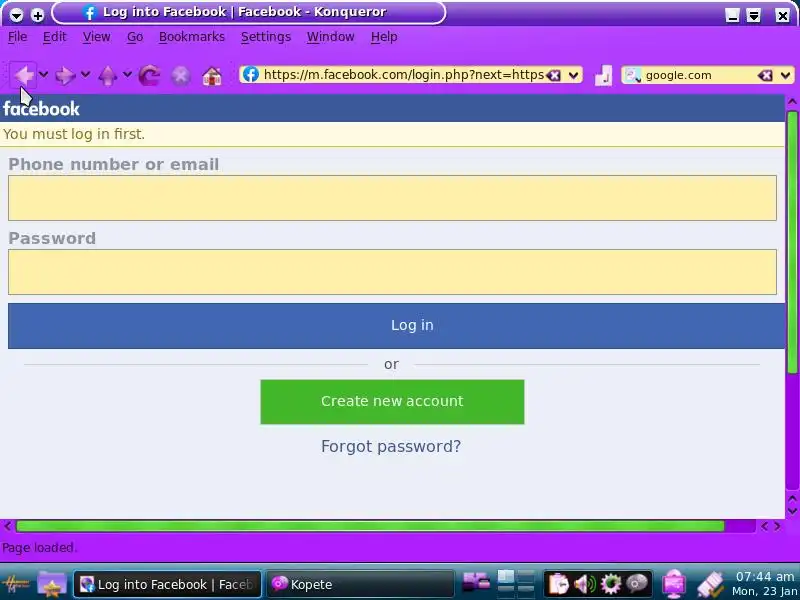Viewport: 800px width, 600px height.
Task: Click the gear tray icon
Action: point(611,583)
